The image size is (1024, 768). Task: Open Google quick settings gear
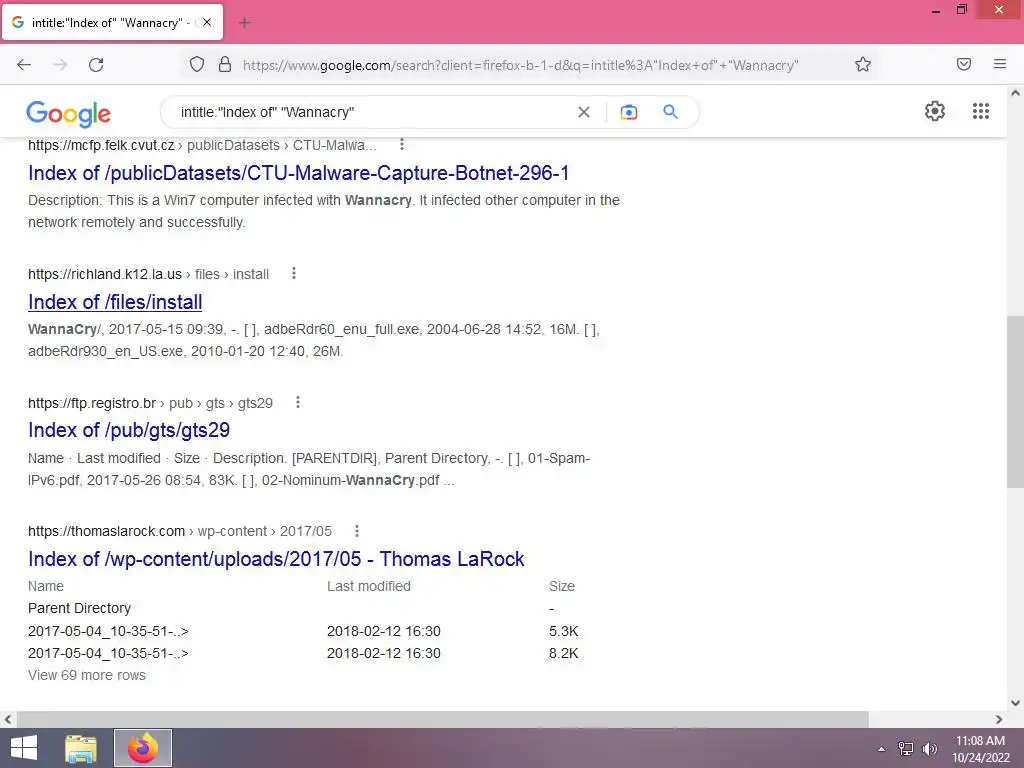[x=935, y=111]
